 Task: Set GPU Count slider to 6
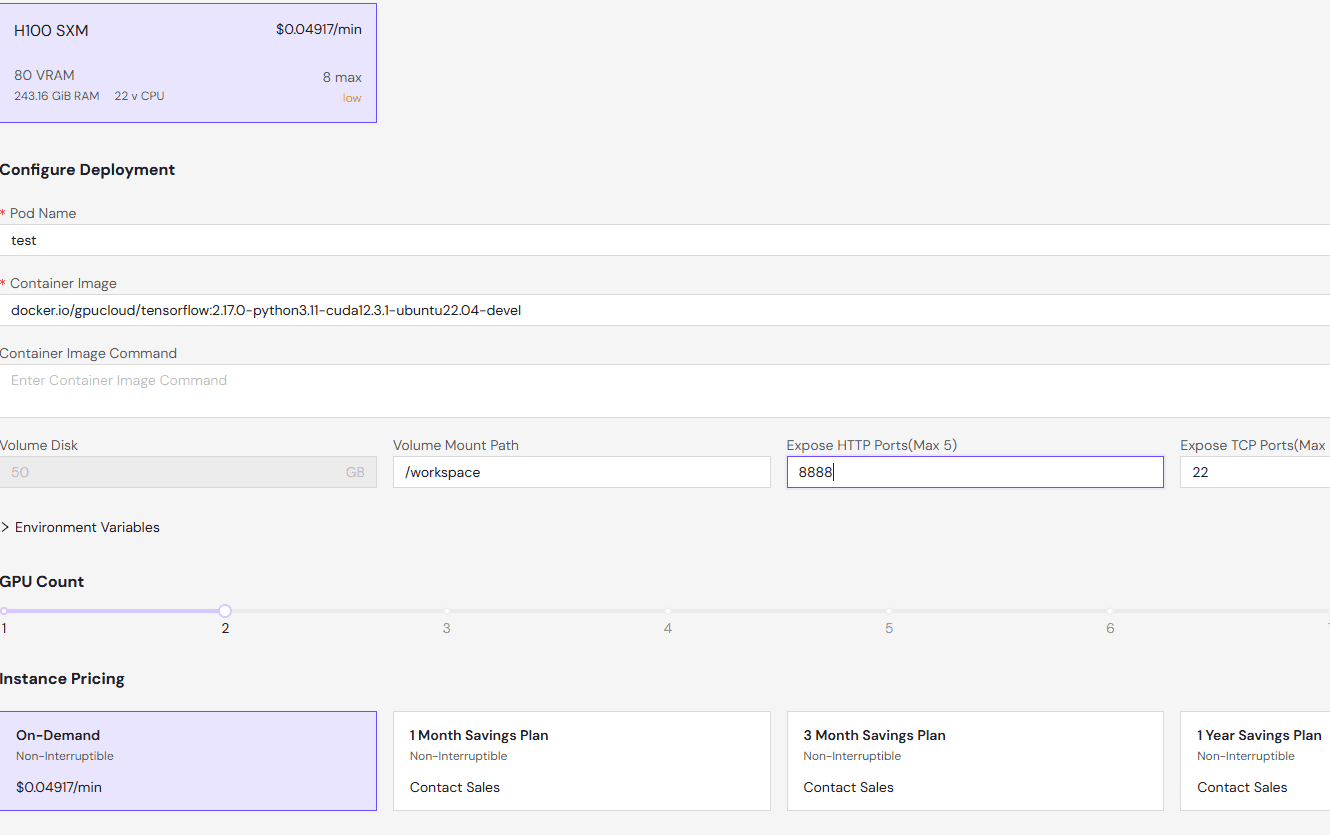point(1110,611)
